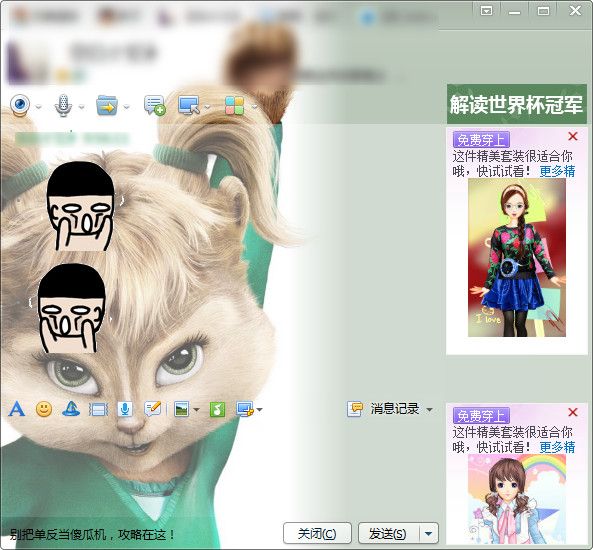Start a voice call with microphone icon

point(63,106)
